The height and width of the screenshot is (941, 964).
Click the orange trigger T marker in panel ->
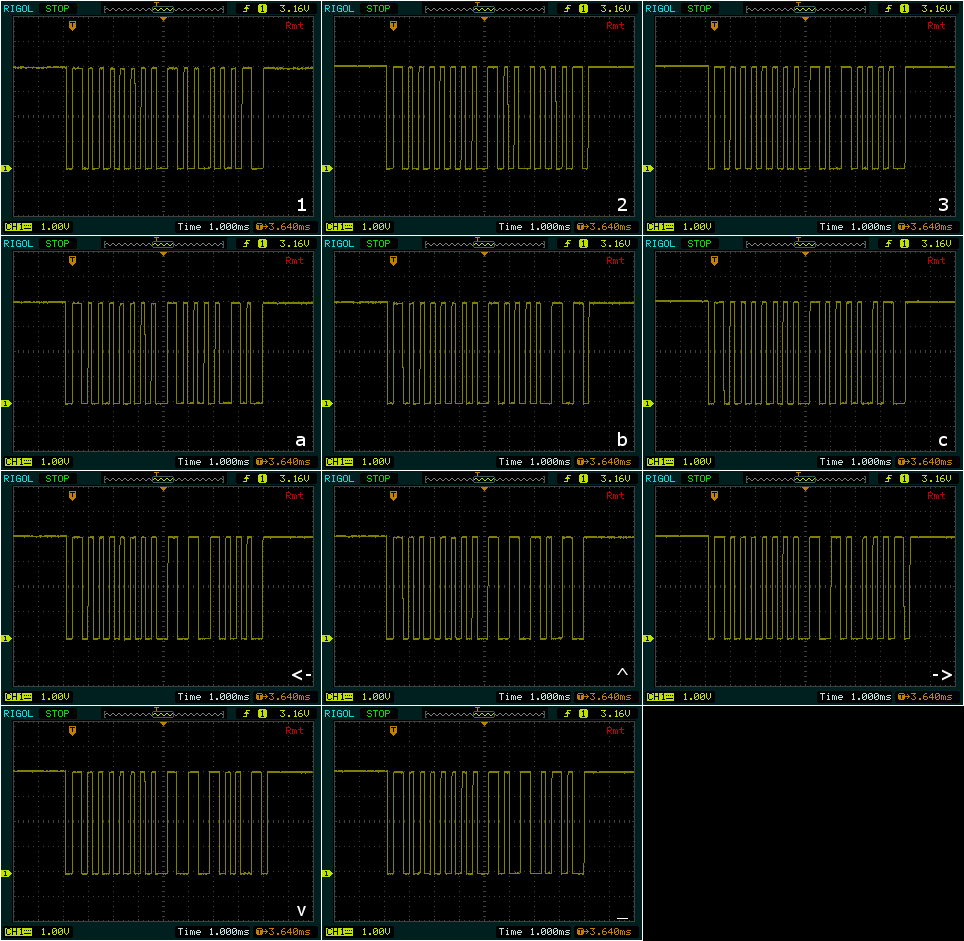(x=714, y=495)
